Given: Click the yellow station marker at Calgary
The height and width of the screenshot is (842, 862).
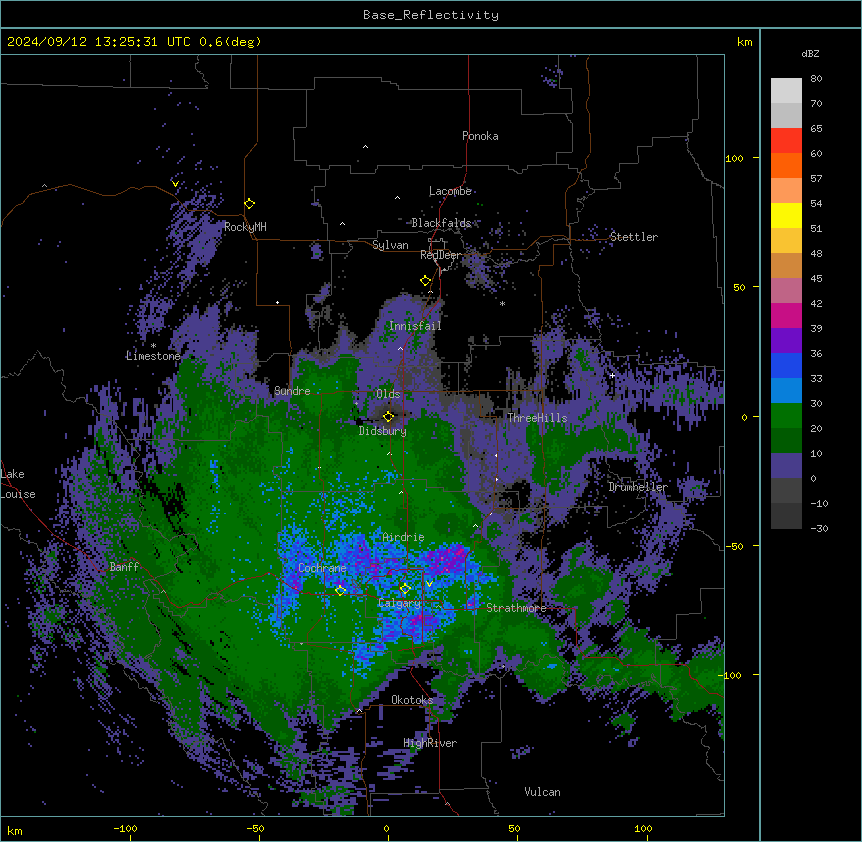Looking at the screenshot, I should tap(405, 589).
